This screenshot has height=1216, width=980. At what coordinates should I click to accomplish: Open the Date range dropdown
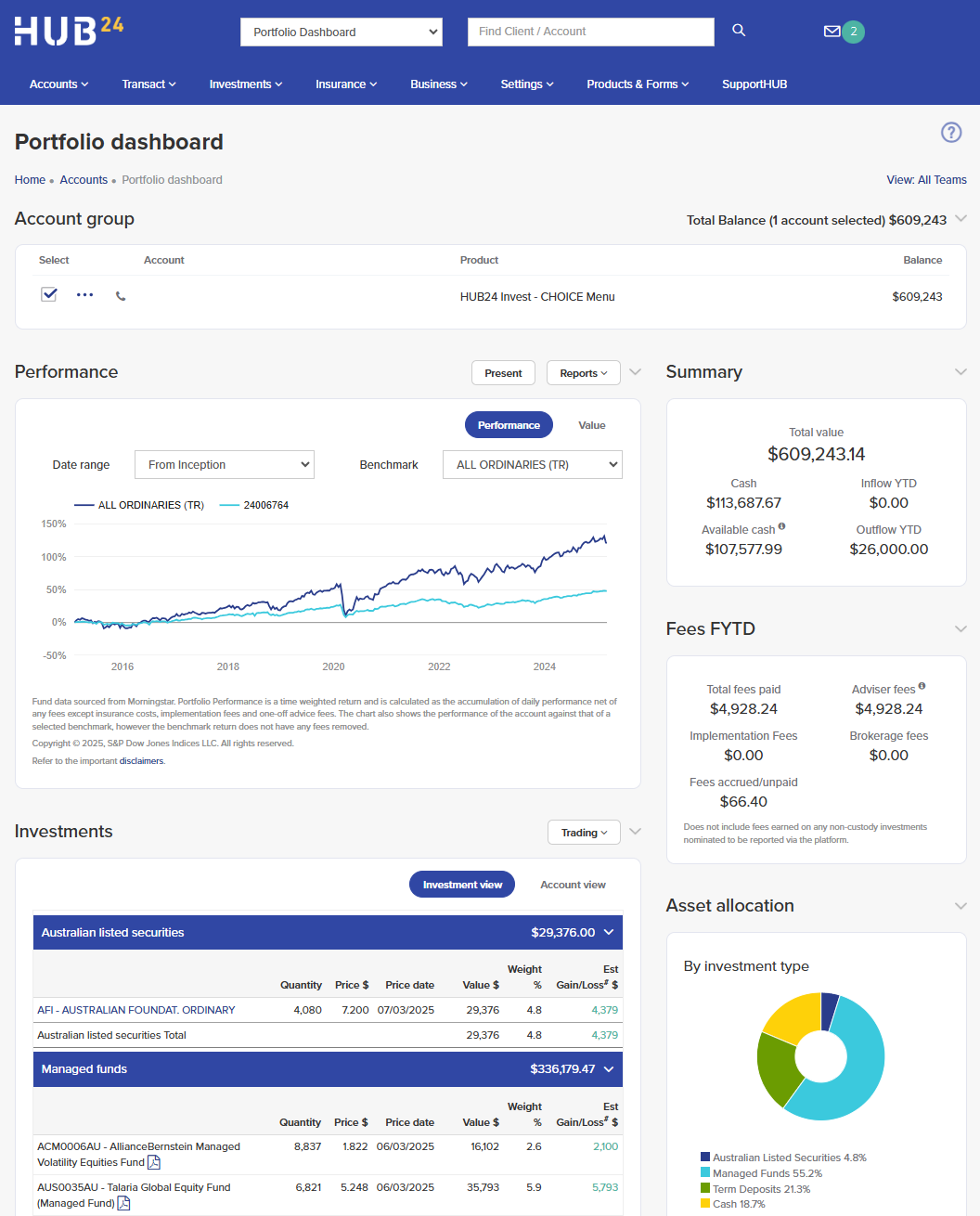tap(225, 464)
